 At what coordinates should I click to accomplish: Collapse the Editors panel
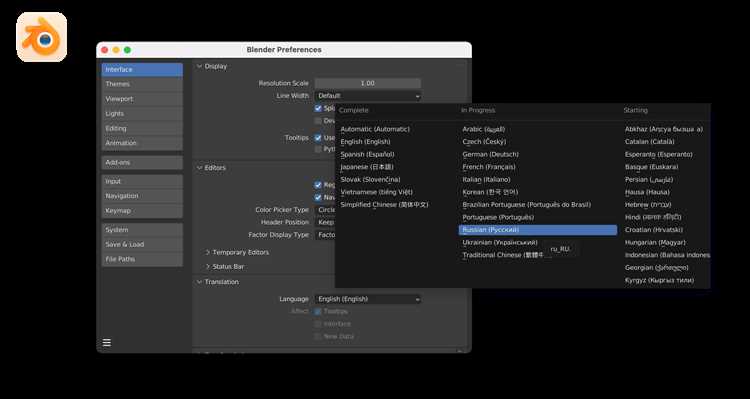[x=199, y=168]
